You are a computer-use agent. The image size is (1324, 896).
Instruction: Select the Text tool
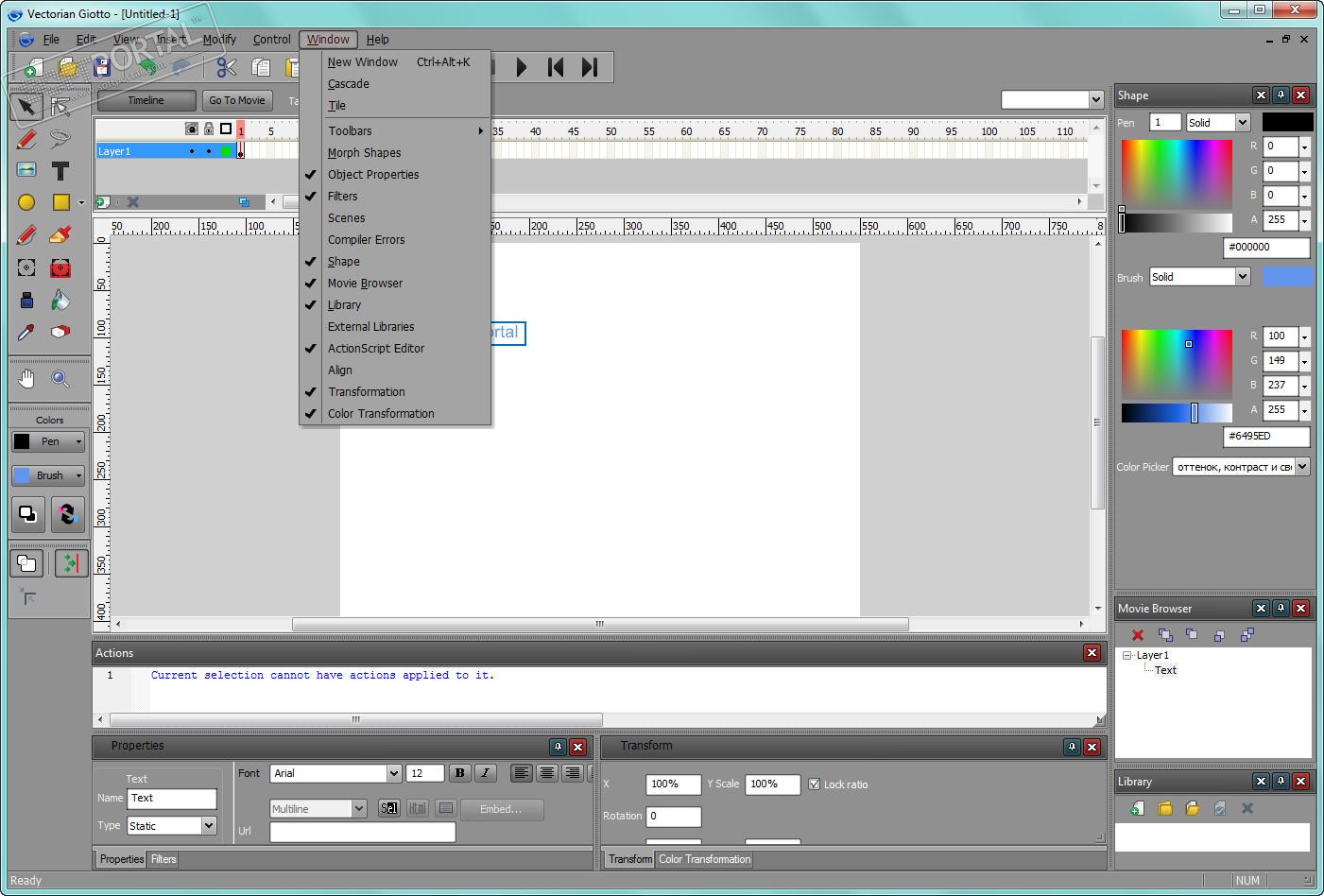point(60,170)
